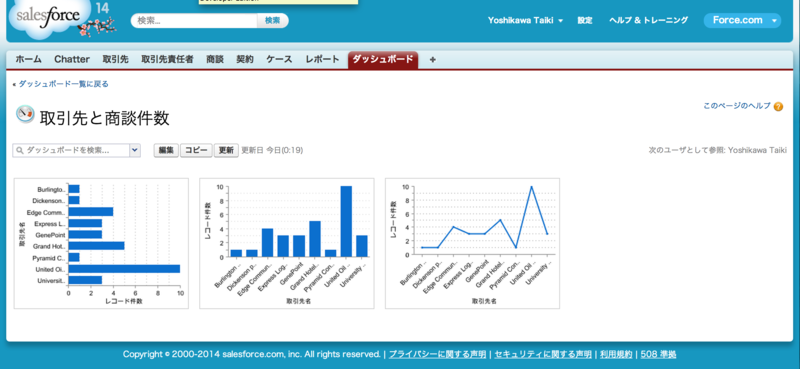800x369 pixels.
Task: Click the 検索 search button
Action: tap(272, 20)
